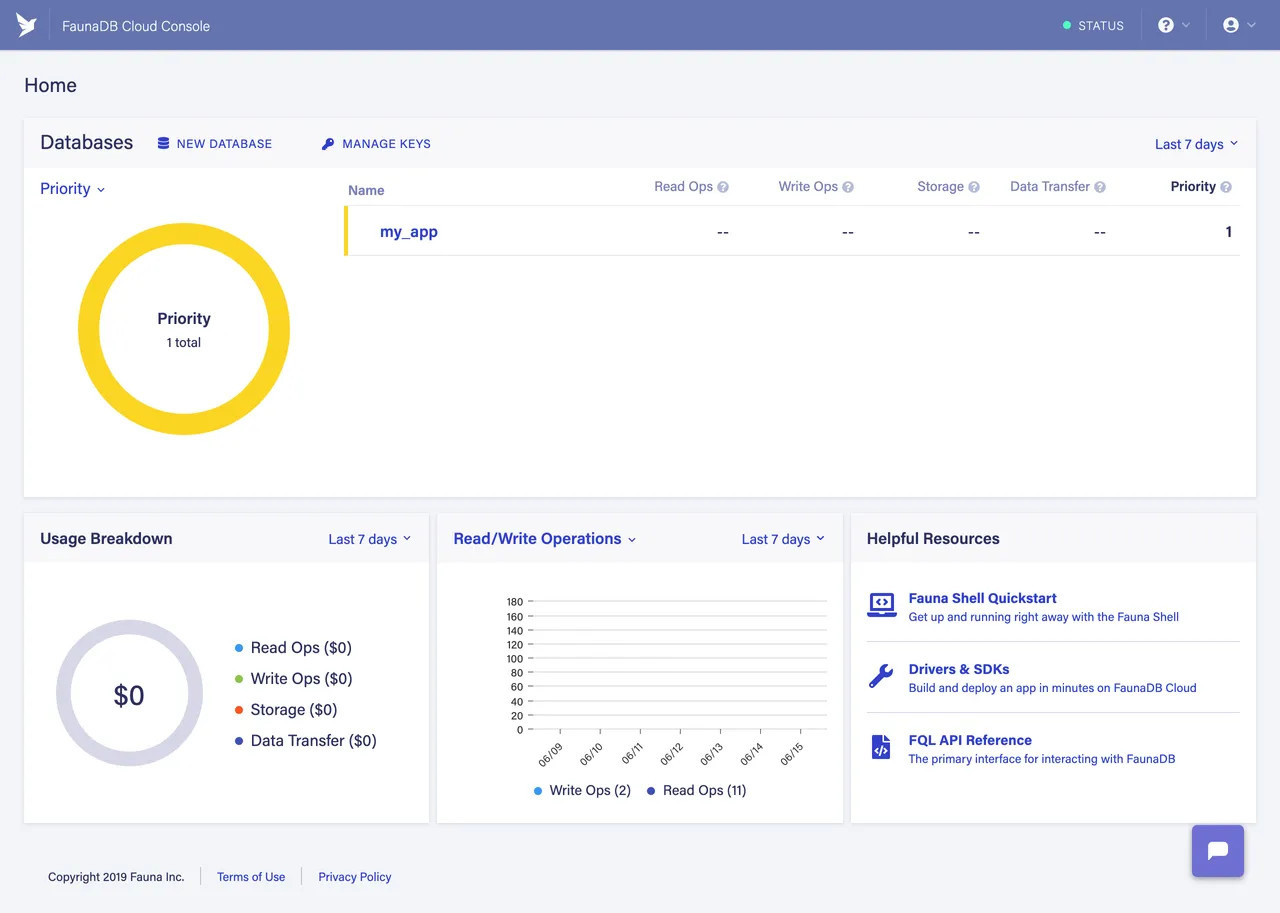
Task: Toggle Data Transfer ($0) legend entry
Action: click(x=305, y=741)
